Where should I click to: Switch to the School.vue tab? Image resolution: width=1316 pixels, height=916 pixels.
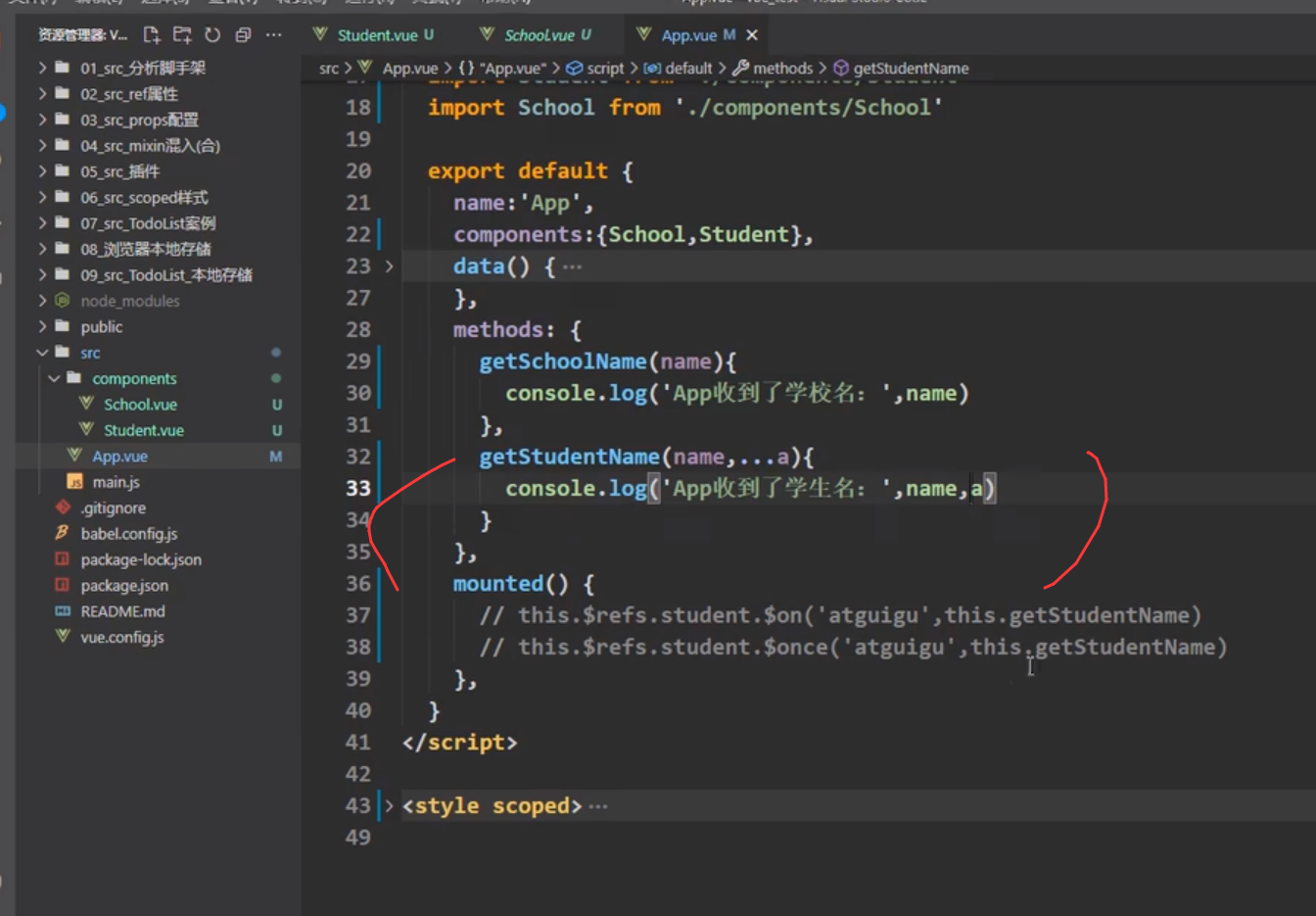tap(539, 35)
